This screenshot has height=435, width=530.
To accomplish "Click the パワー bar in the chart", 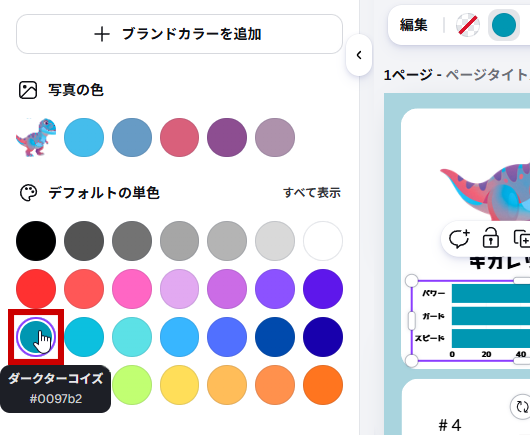I will [491, 293].
